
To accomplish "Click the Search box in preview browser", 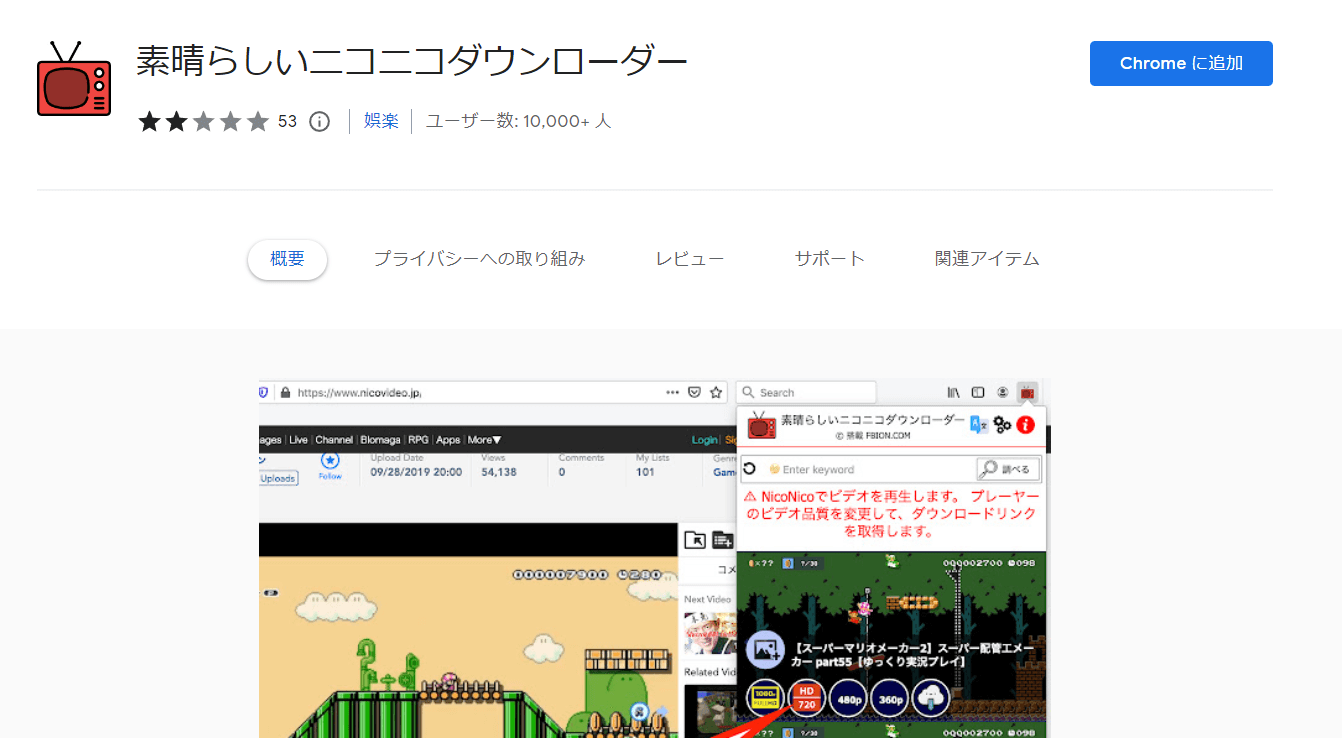I will 806,393.
